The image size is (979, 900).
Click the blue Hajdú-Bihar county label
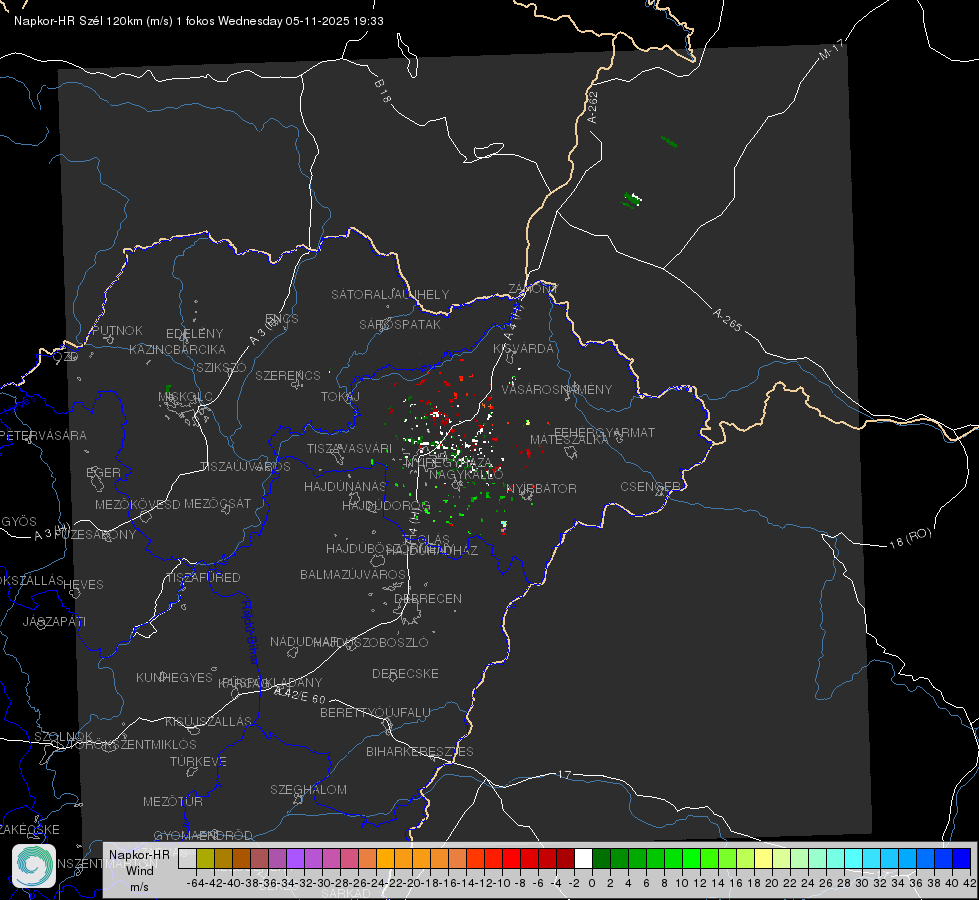coord(250,632)
